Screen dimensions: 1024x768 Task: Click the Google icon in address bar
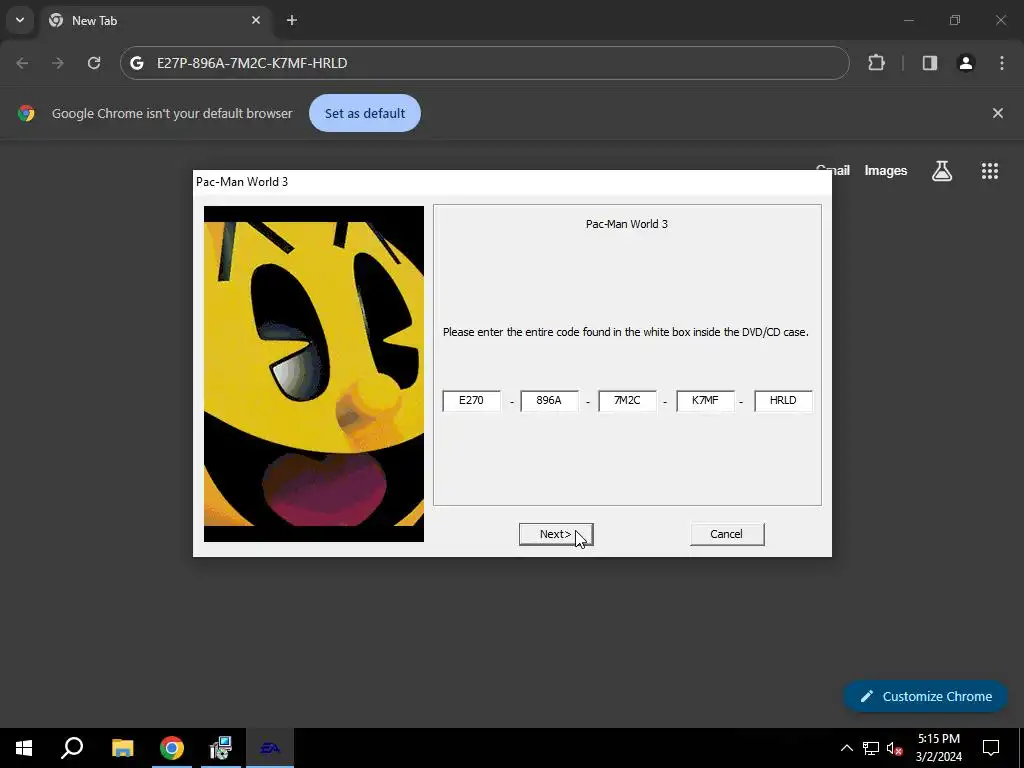coord(136,63)
